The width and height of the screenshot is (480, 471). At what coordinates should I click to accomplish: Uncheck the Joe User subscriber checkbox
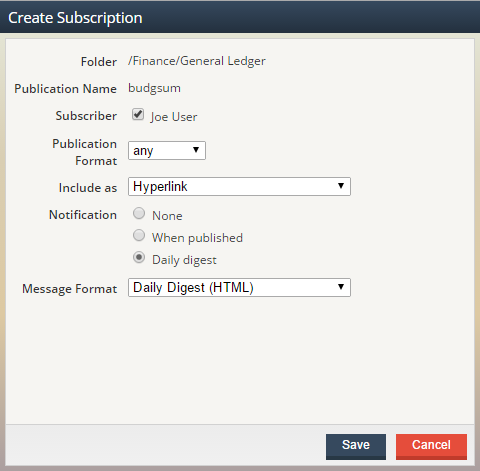pyautogui.click(x=138, y=114)
